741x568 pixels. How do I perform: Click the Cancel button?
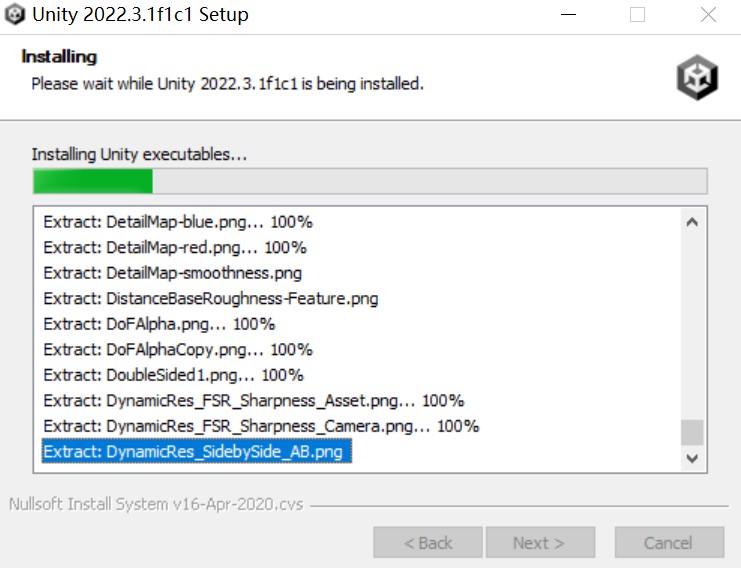(669, 542)
